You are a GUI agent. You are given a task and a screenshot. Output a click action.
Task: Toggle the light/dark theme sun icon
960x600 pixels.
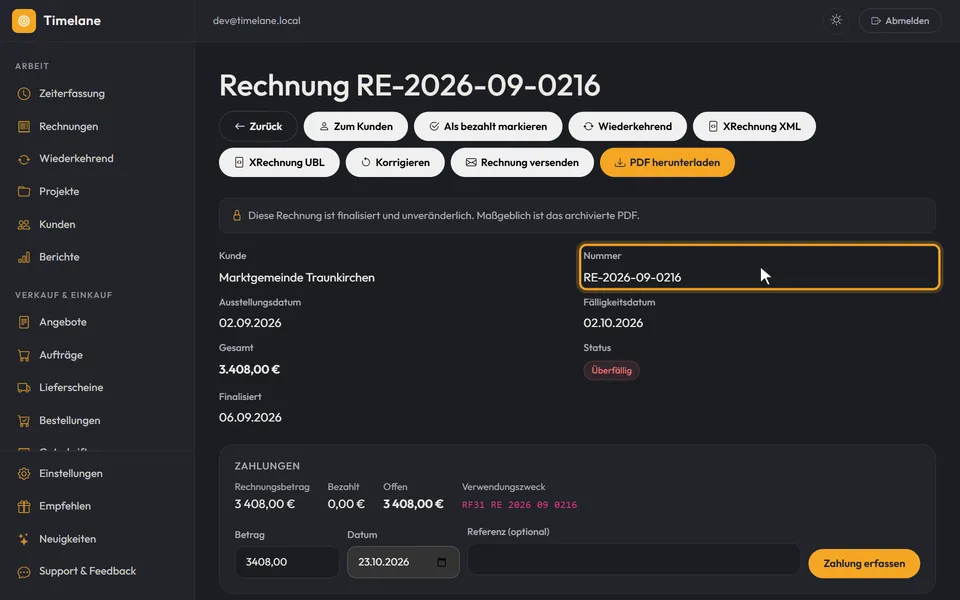pos(836,20)
